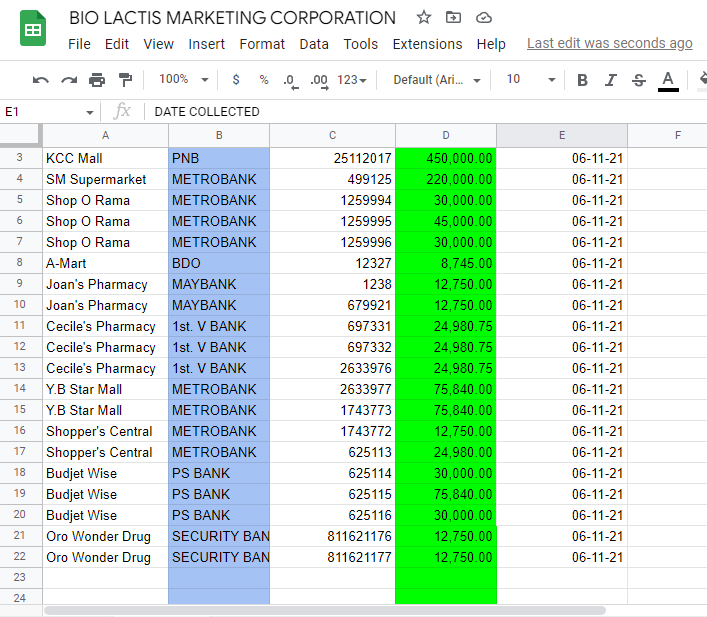
Task: Click the horizontal scrollbar
Action: 325,610
